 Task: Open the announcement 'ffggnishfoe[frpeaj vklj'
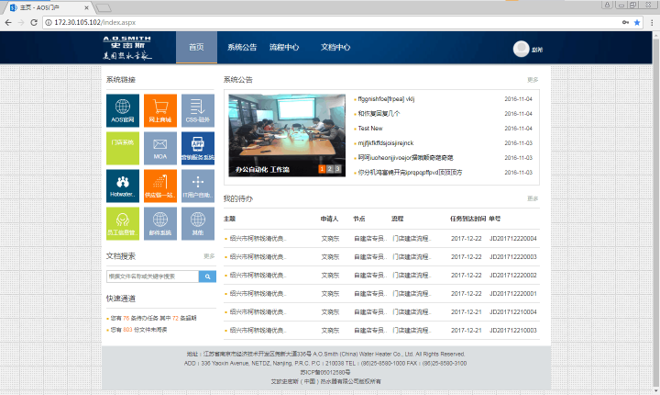point(386,99)
